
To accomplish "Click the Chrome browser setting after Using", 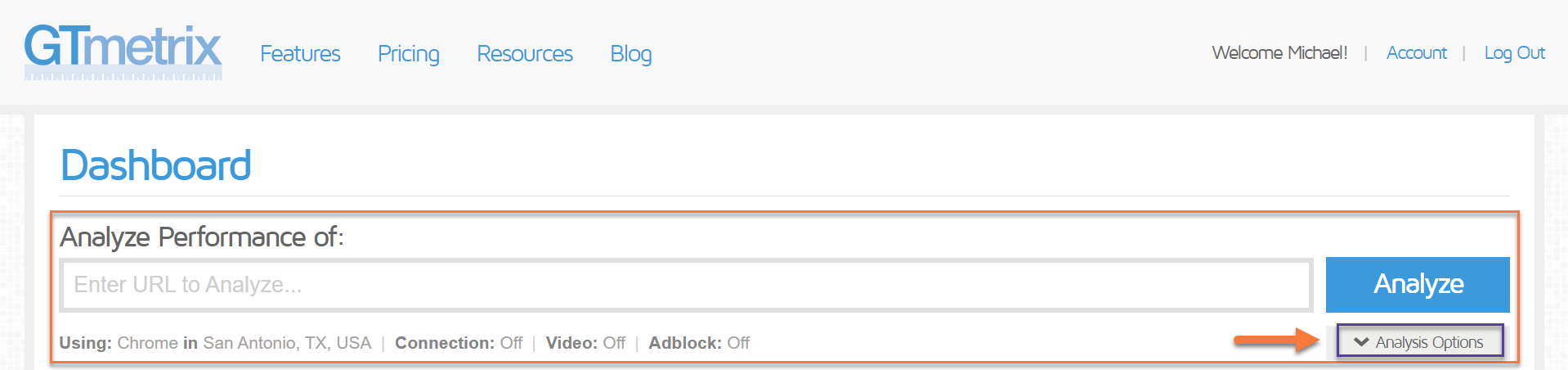I will coord(147,343).
